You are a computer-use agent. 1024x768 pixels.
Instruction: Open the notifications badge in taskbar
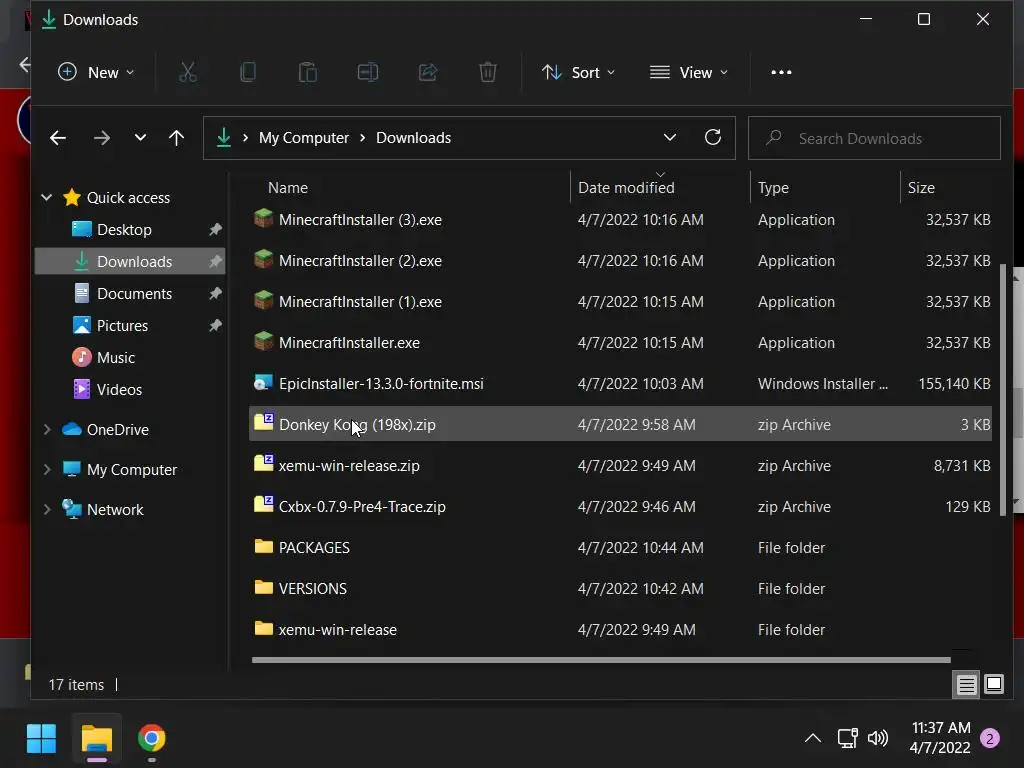[990, 739]
